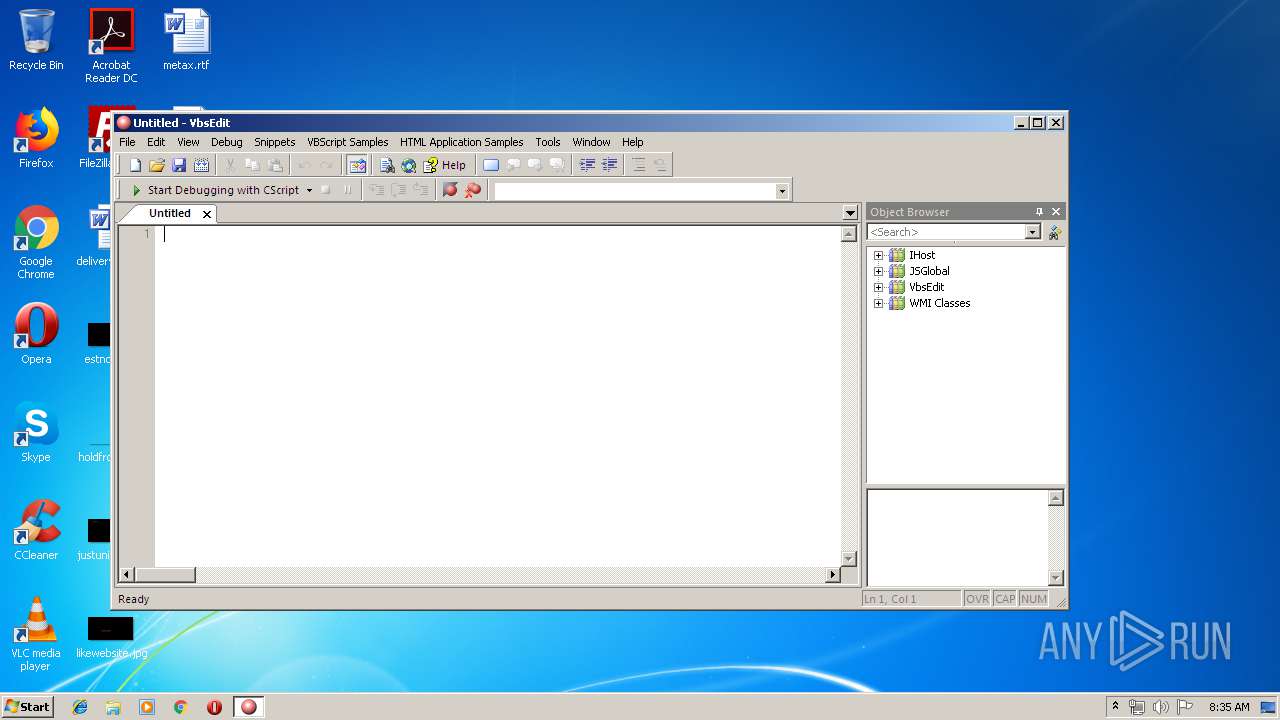This screenshot has width=1280, height=720.
Task: Click the globe icon beside Help
Action: click(x=409, y=165)
